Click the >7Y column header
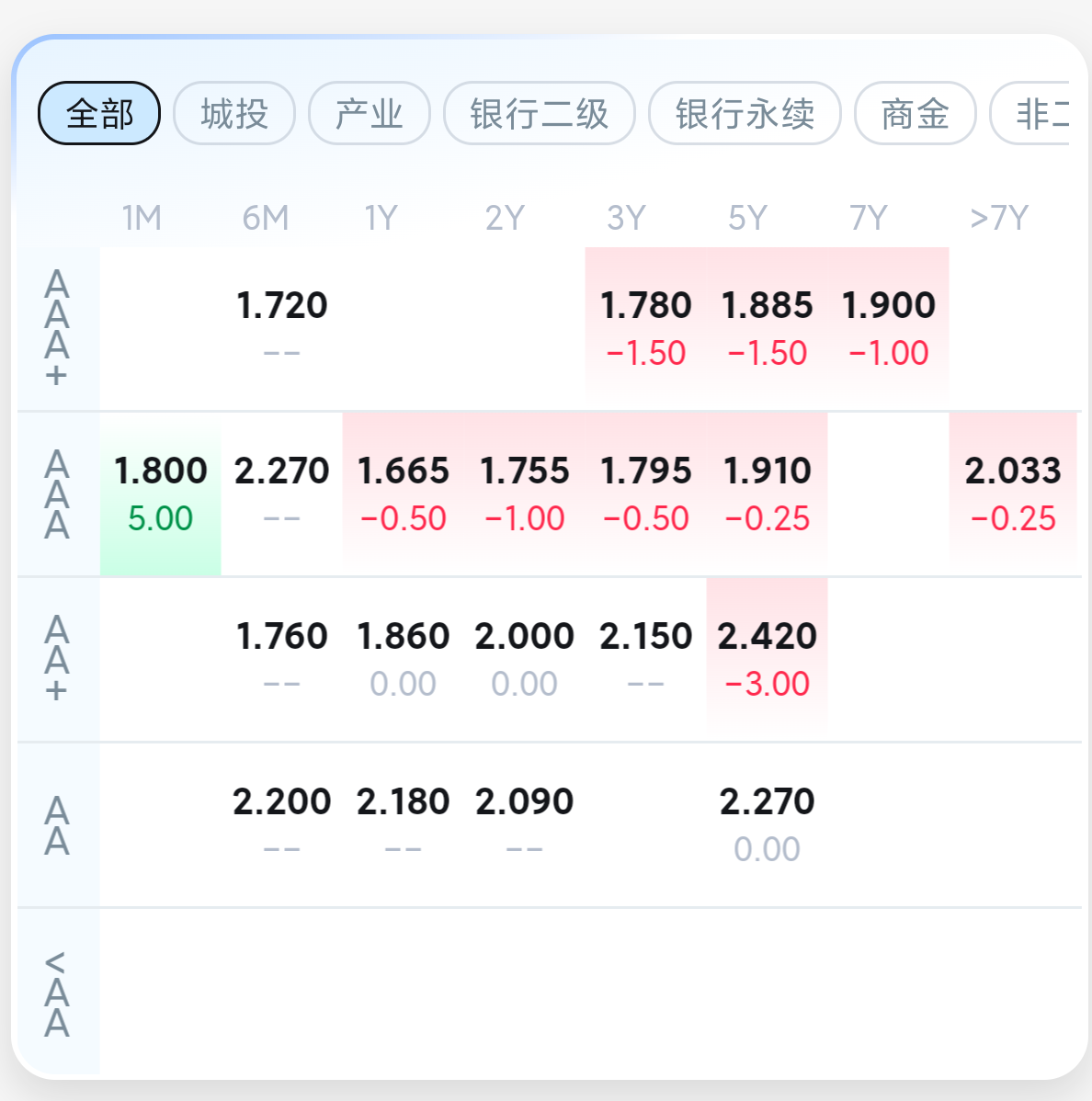Screen dimensions: 1092x1101 pyautogui.click(x=999, y=219)
